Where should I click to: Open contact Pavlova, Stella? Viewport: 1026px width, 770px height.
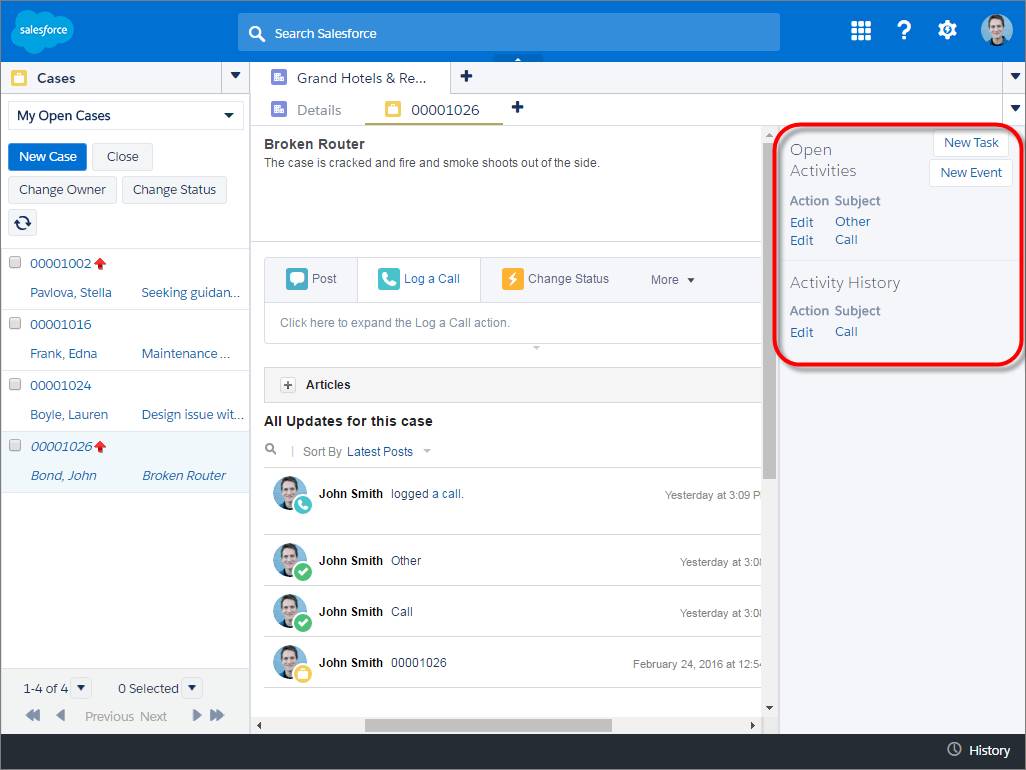tap(71, 293)
